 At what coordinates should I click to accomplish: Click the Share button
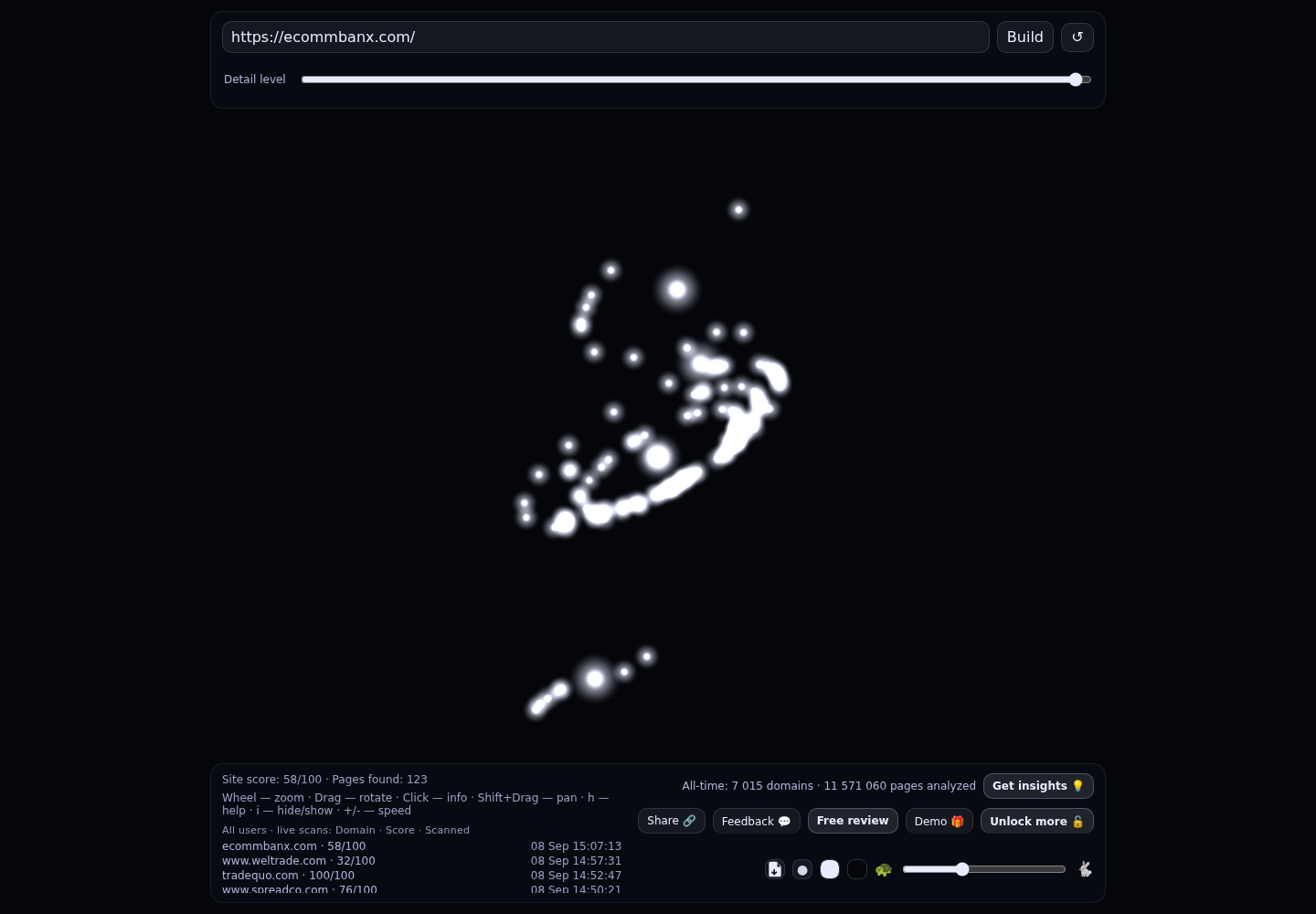point(672,821)
